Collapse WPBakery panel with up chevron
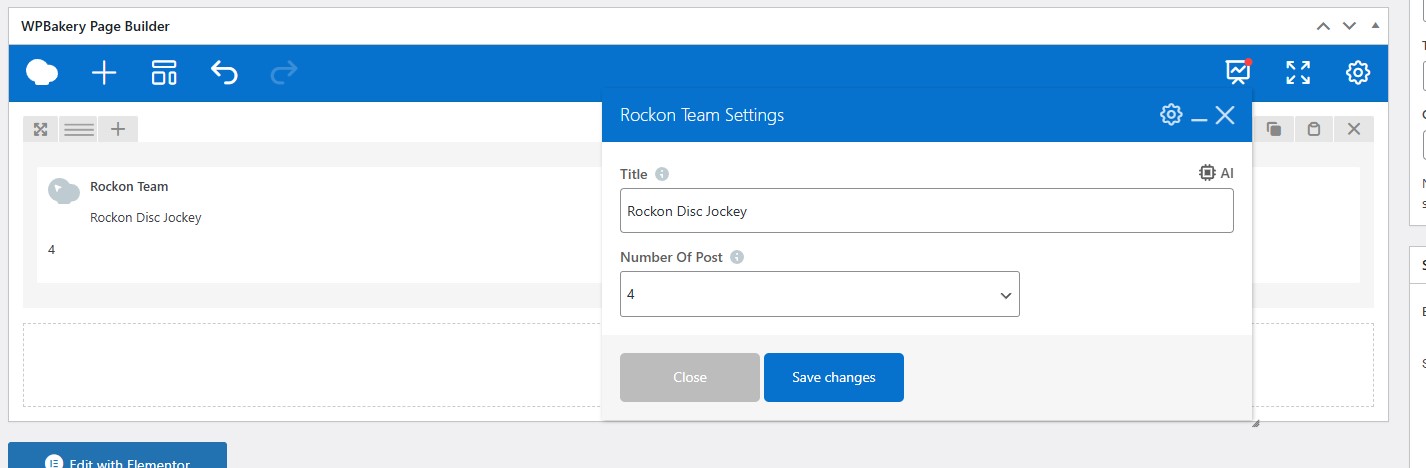1426x468 pixels. click(x=1323, y=26)
